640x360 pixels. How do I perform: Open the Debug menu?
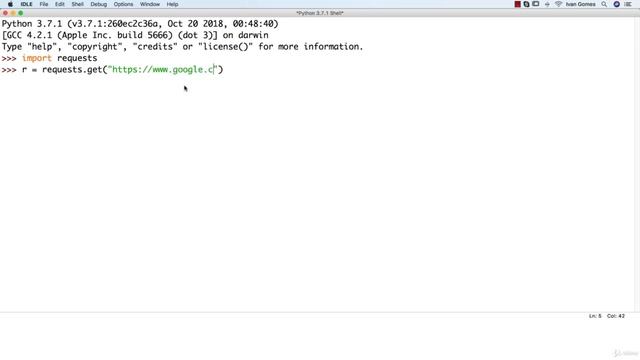[x=98, y=4]
